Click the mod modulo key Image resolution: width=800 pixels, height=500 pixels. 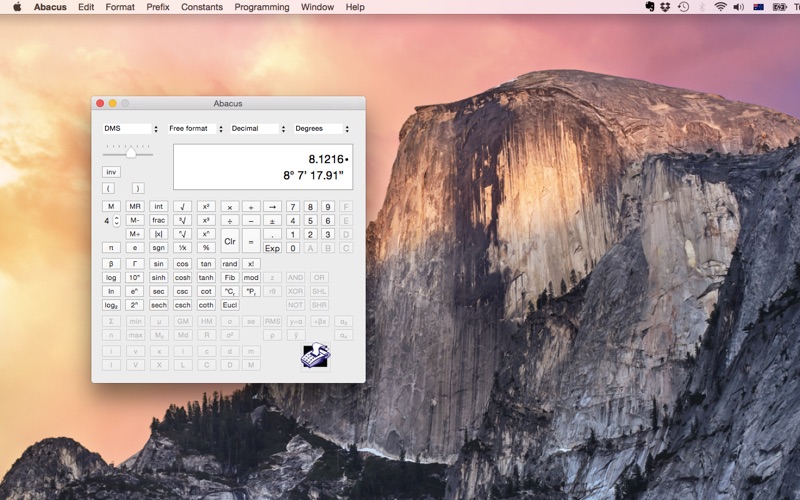[x=251, y=278]
